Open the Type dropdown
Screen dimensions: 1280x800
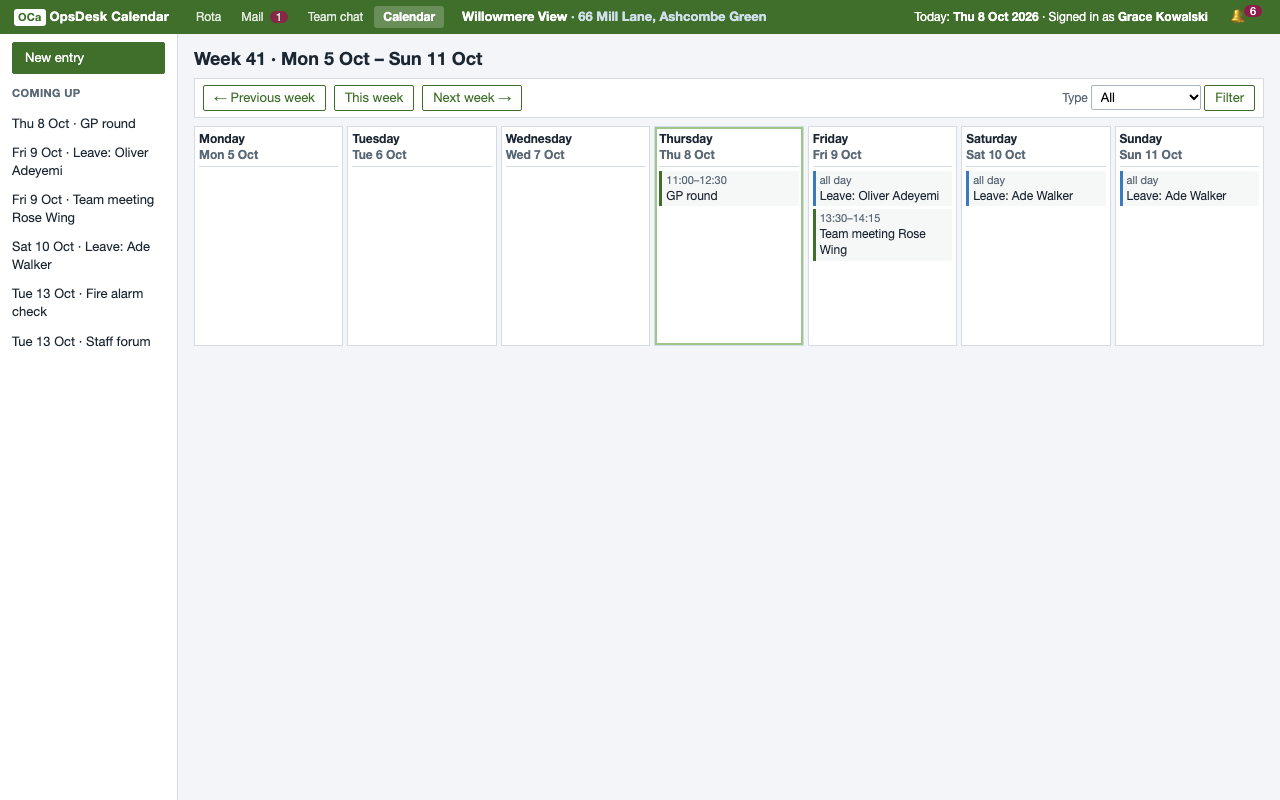tap(1146, 98)
